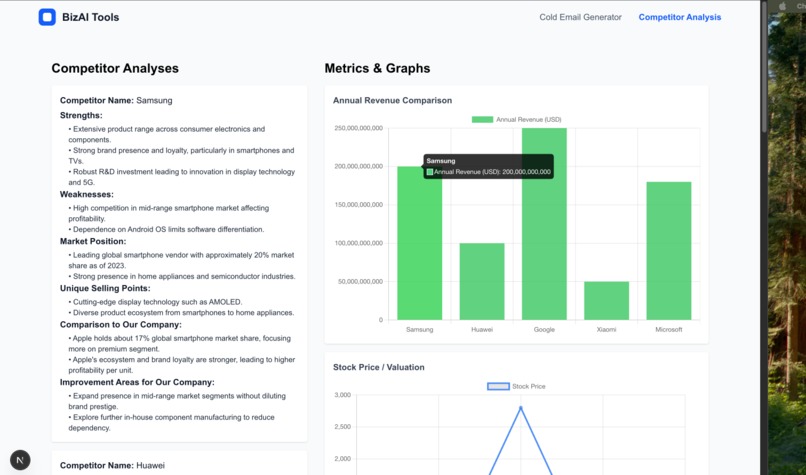806x475 pixels.
Task: Click the page's vertical scrollbar thumb
Action: point(764,67)
